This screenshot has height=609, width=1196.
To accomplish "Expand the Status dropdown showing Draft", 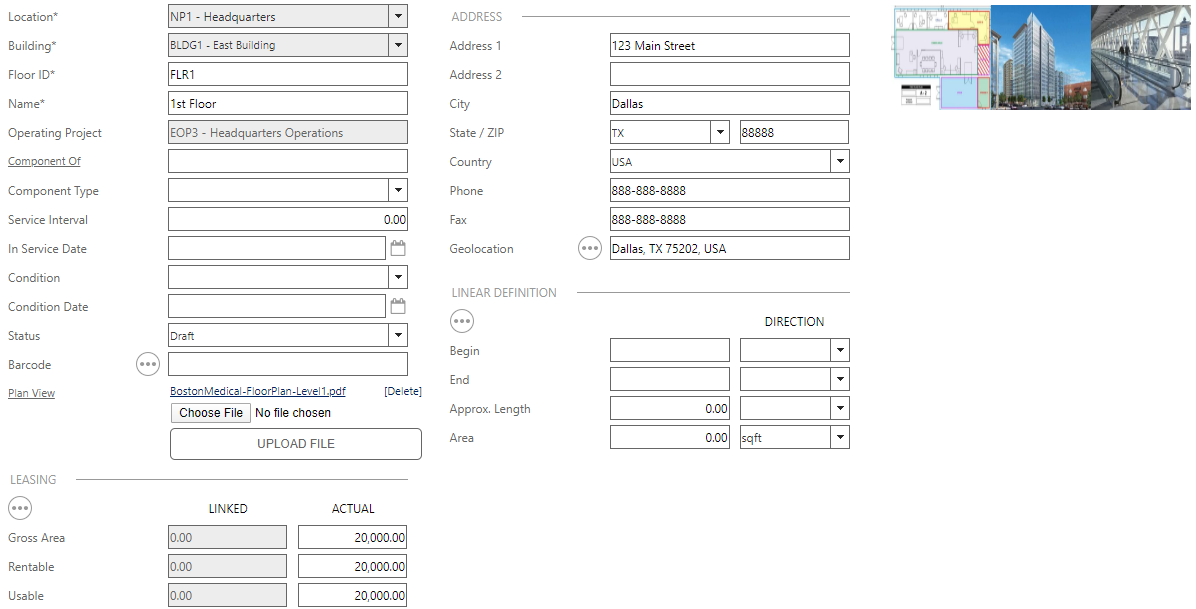I will coord(397,336).
